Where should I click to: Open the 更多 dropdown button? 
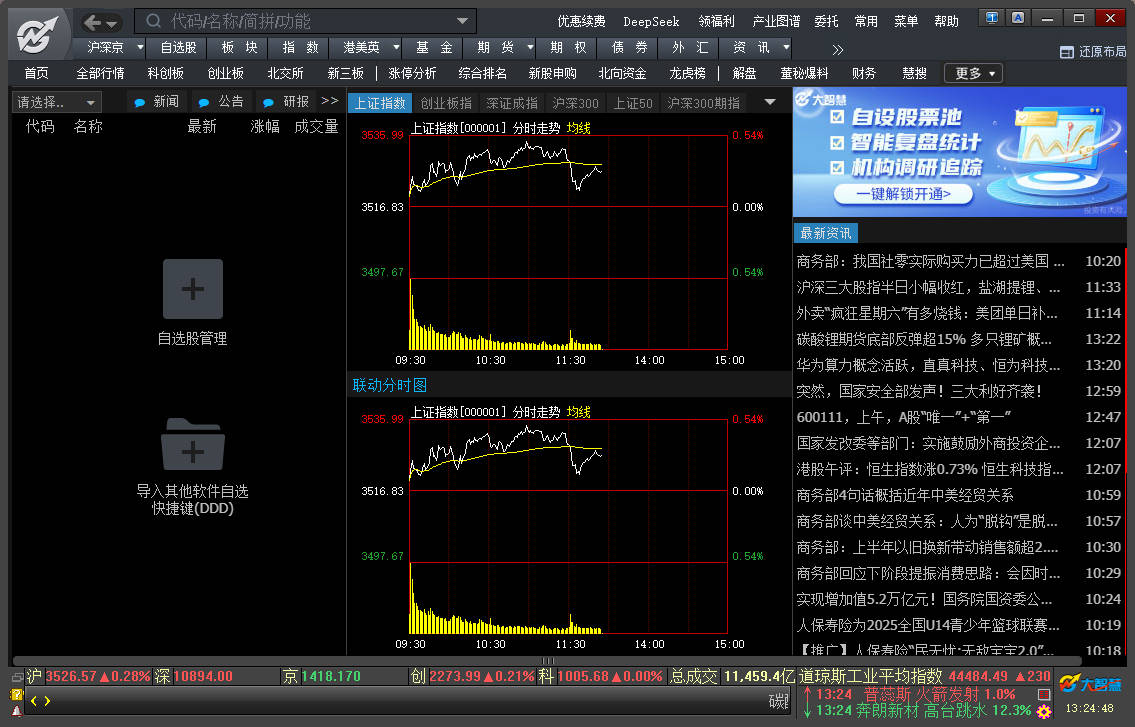(974, 73)
